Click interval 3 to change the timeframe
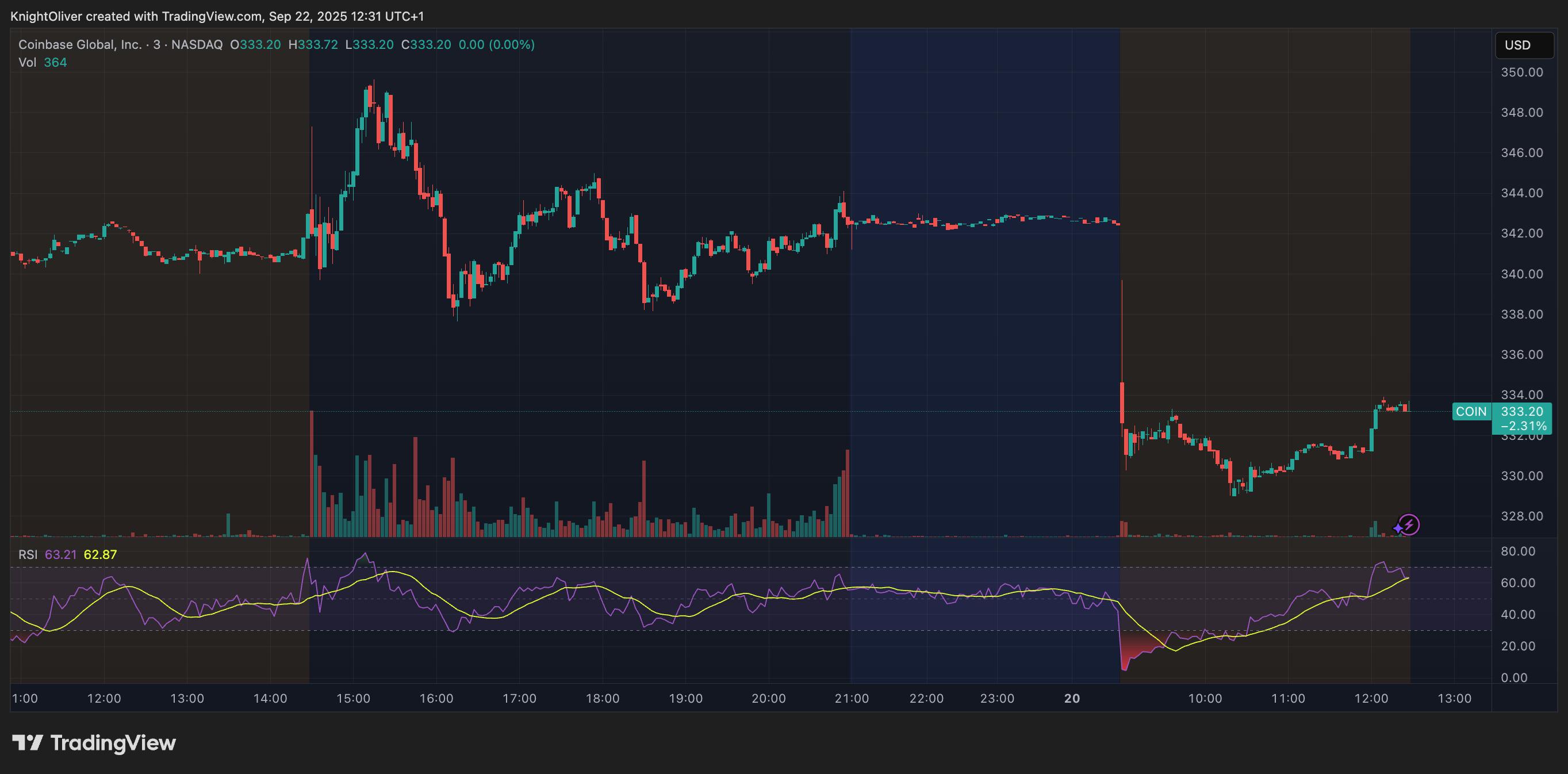 point(158,44)
